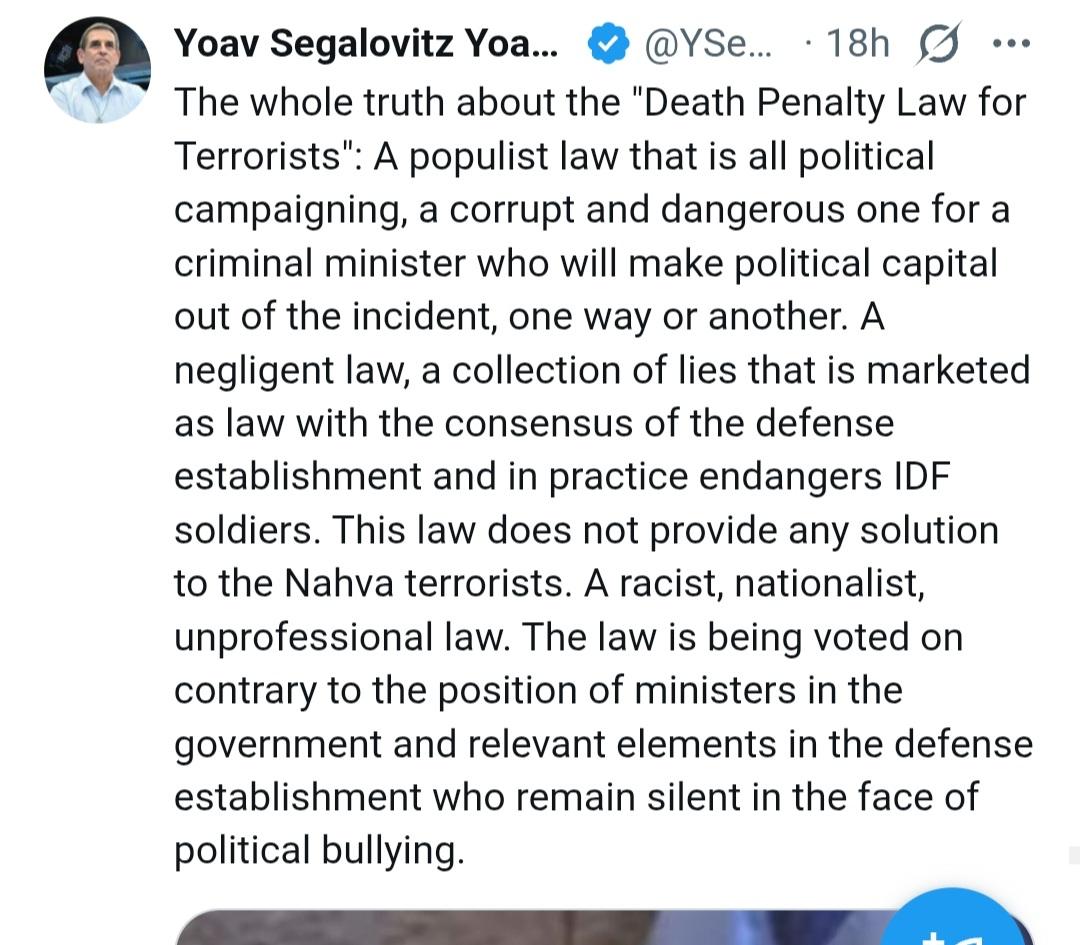The height and width of the screenshot is (945, 1080).
Task: Open Yoav Segalovitz's profile picture
Action: pyautogui.click(x=97, y=70)
